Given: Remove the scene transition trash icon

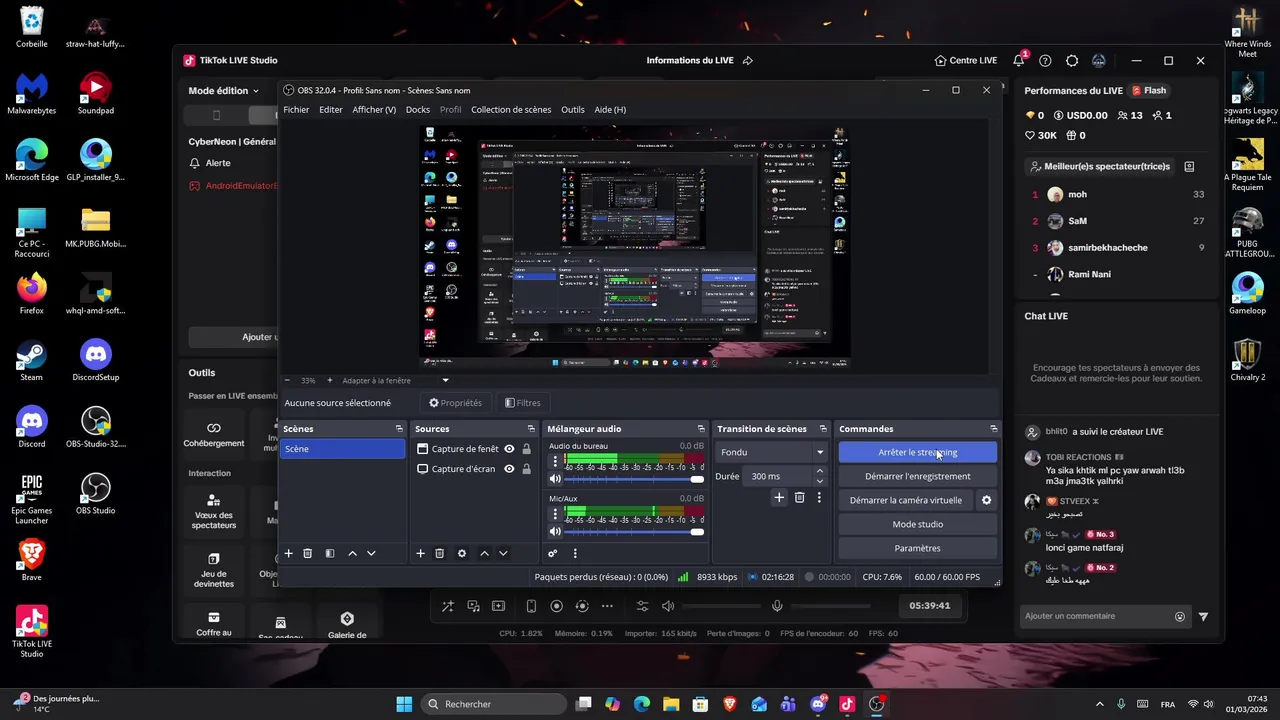Looking at the screenshot, I should tap(799, 497).
